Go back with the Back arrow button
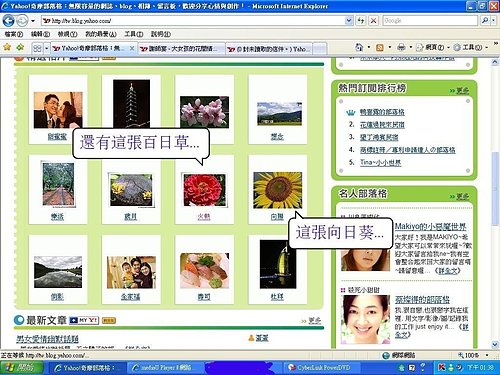Viewport: 500px width, 375px height. [x=8, y=21]
